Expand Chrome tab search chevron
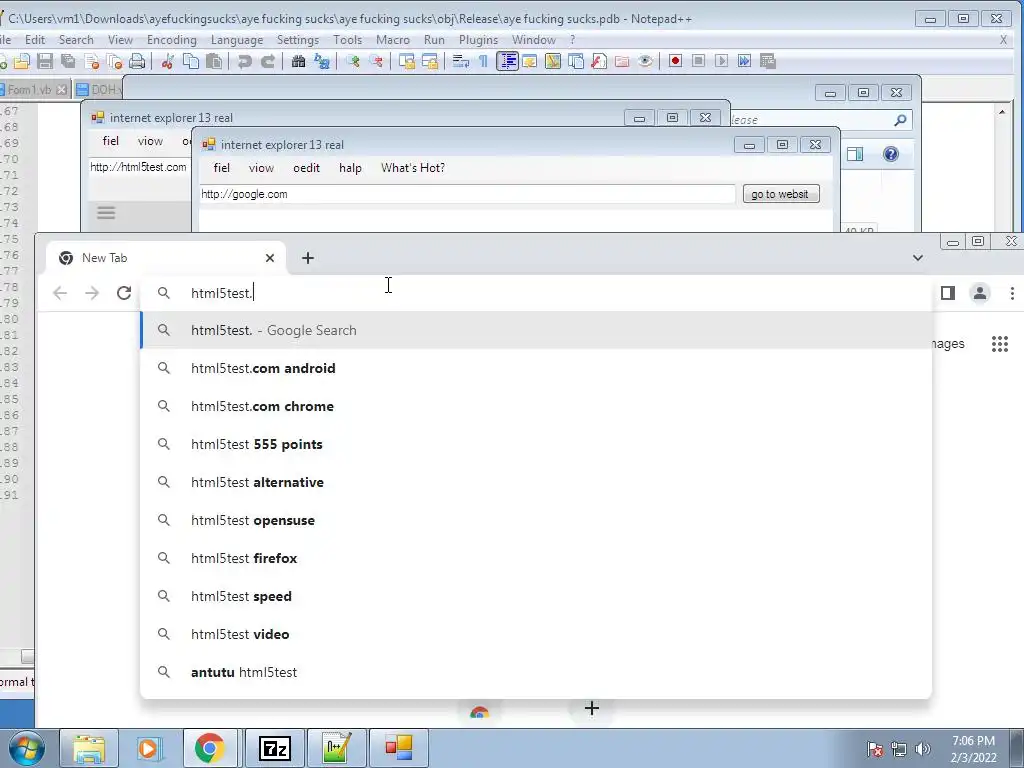1024x768 pixels. click(918, 258)
